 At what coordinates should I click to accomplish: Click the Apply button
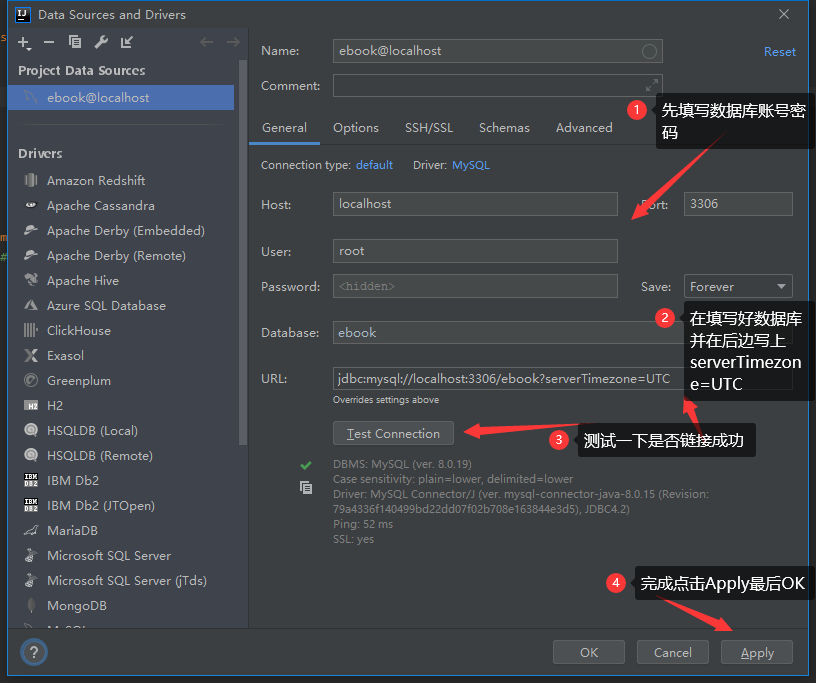pos(757,652)
